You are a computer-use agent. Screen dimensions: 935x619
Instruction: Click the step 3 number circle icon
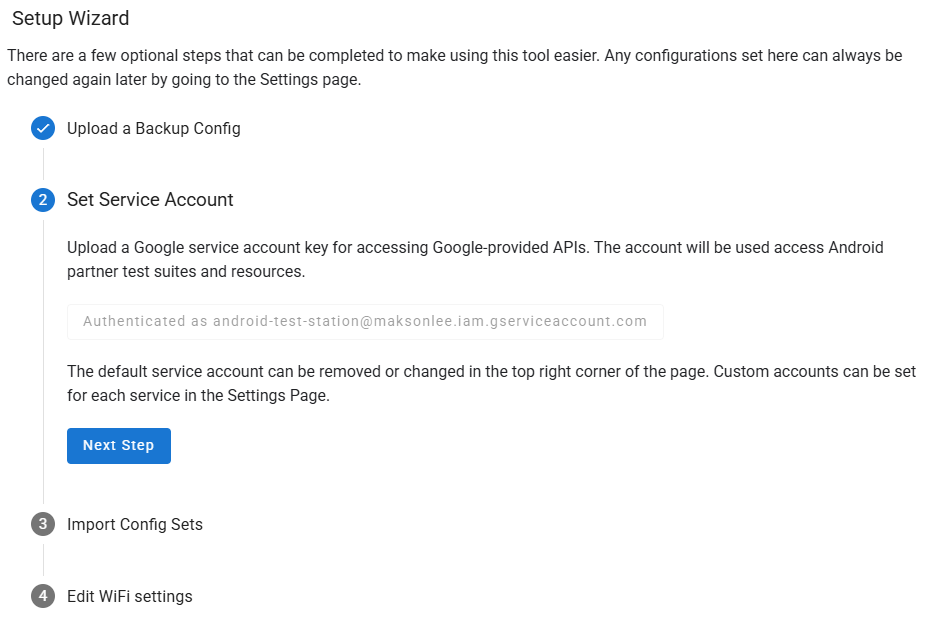coord(43,524)
